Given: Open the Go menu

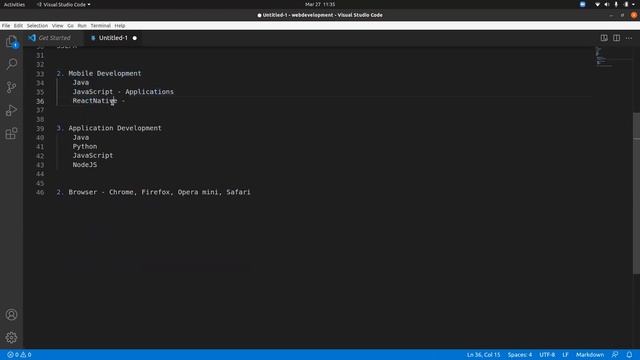Looking at the screenshot, I should coord(71,26).
